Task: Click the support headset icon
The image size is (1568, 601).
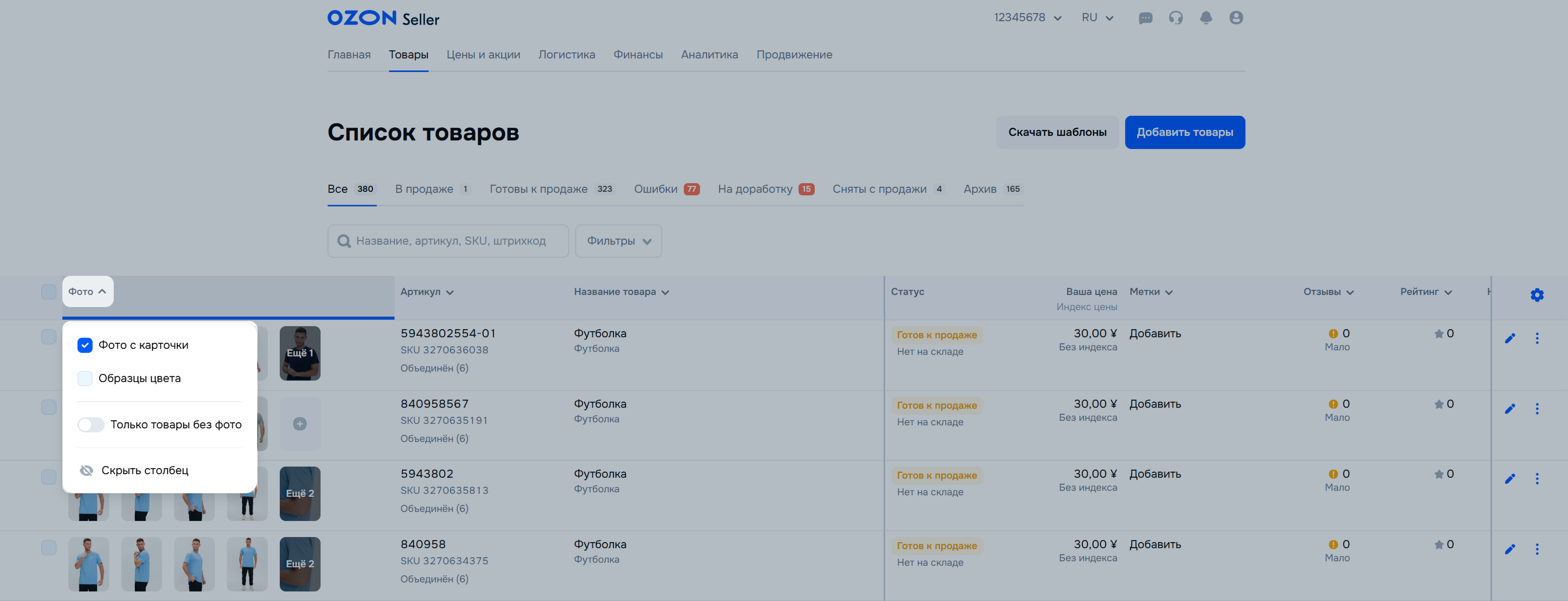Action: pos(1175,18)
